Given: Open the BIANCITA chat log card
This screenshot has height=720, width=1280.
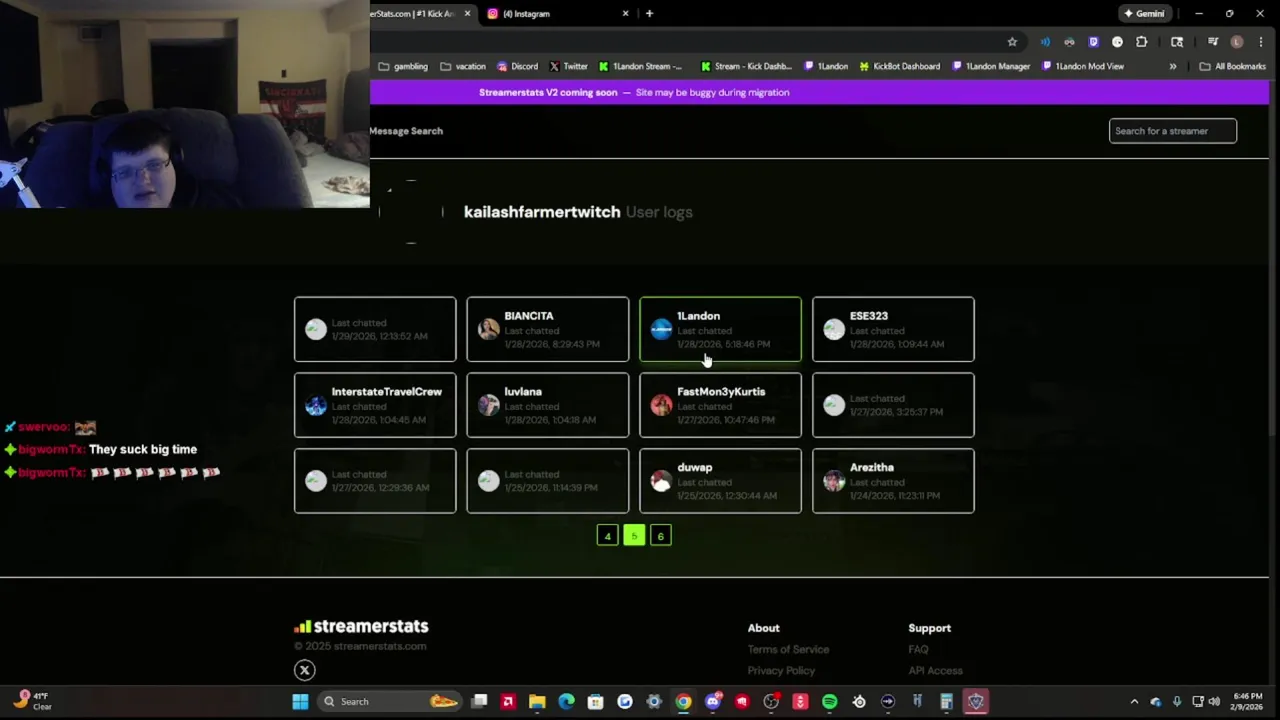Looking at the screenshot, I should pyautogui.click(x=547, y=329).
